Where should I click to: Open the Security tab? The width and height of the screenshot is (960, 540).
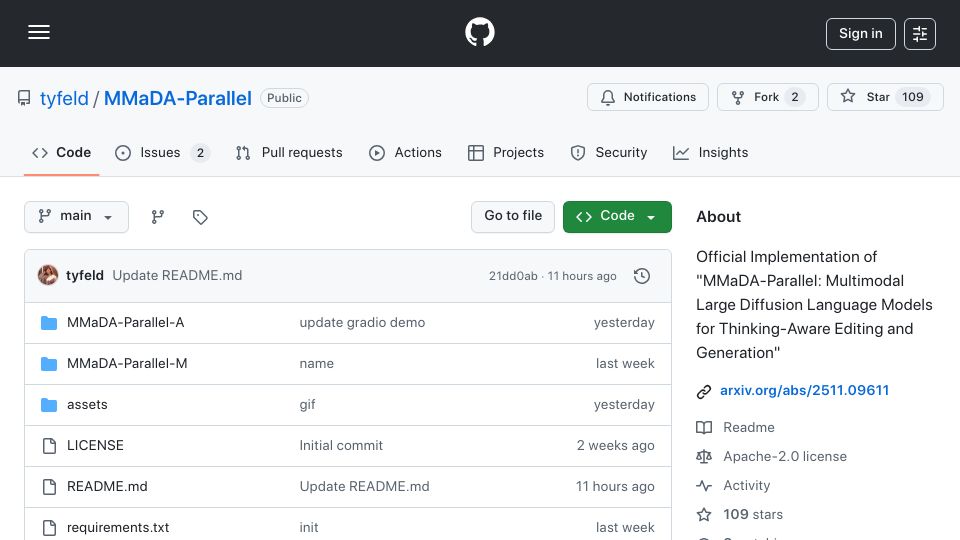click(609, 152)
